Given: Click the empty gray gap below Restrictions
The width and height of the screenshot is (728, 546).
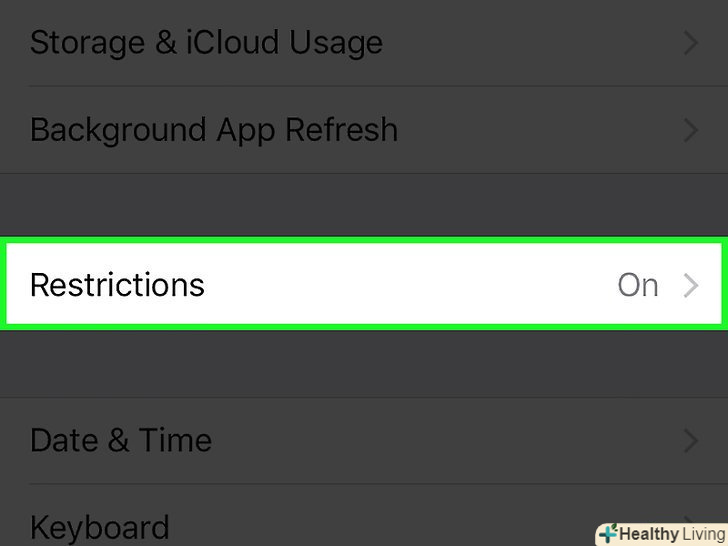Looking at the screenshot, I should click(364, 362).
